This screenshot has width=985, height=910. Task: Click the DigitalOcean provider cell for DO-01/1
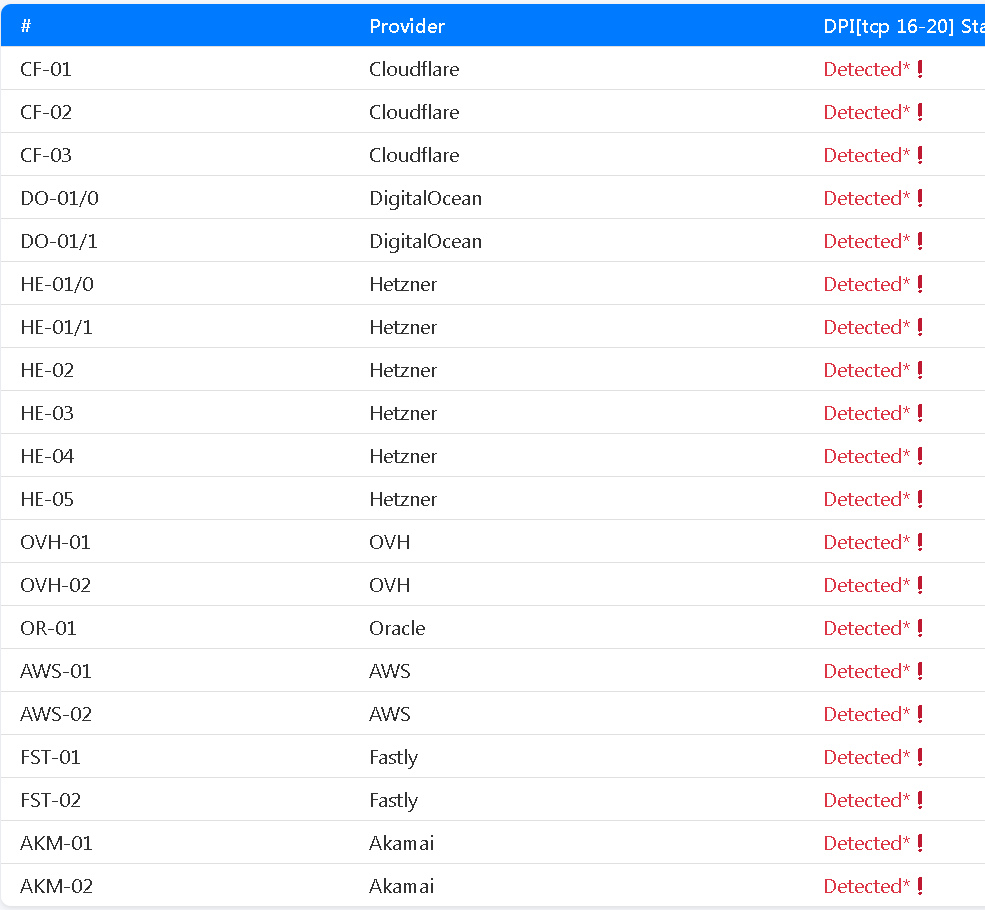tap(425, 241)
